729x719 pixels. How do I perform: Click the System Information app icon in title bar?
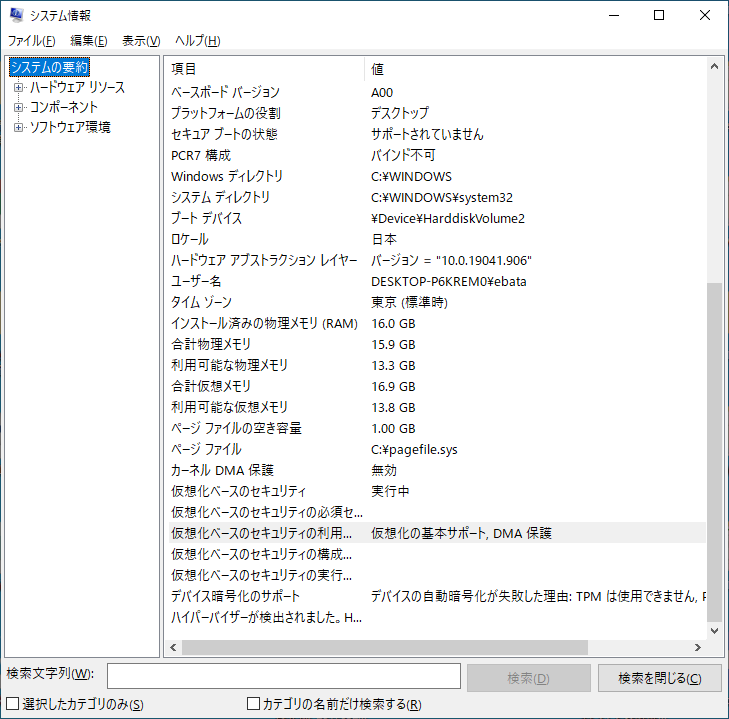pos(15,15)
